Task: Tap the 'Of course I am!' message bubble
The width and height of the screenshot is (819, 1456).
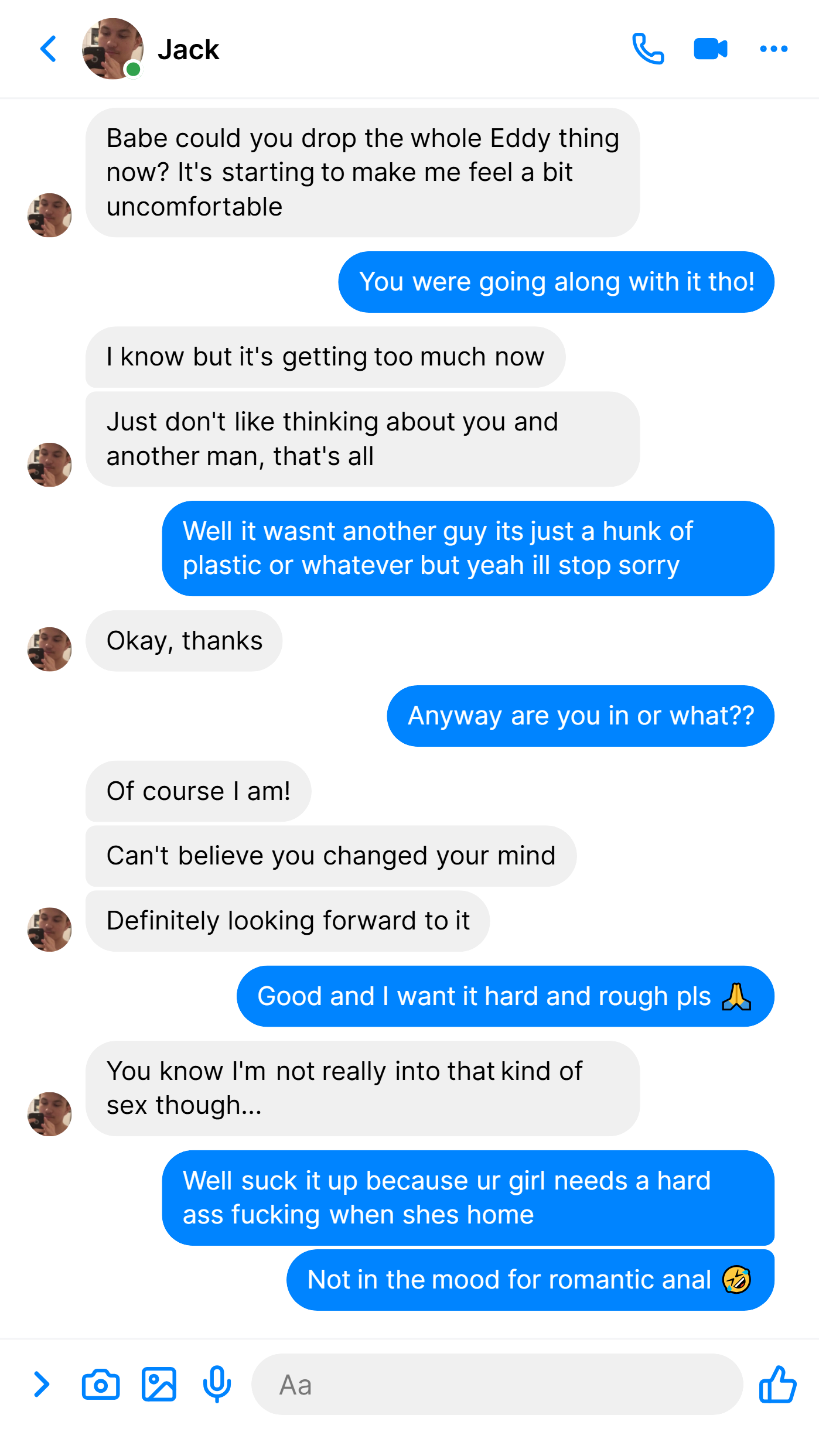Action: tap(199, 791)
